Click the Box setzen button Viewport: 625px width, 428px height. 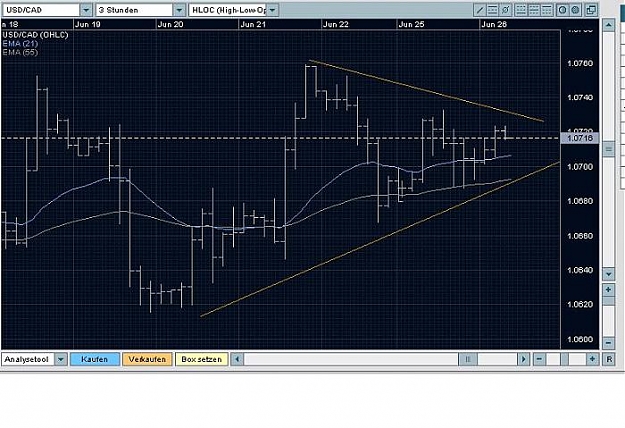coord(201,359)
